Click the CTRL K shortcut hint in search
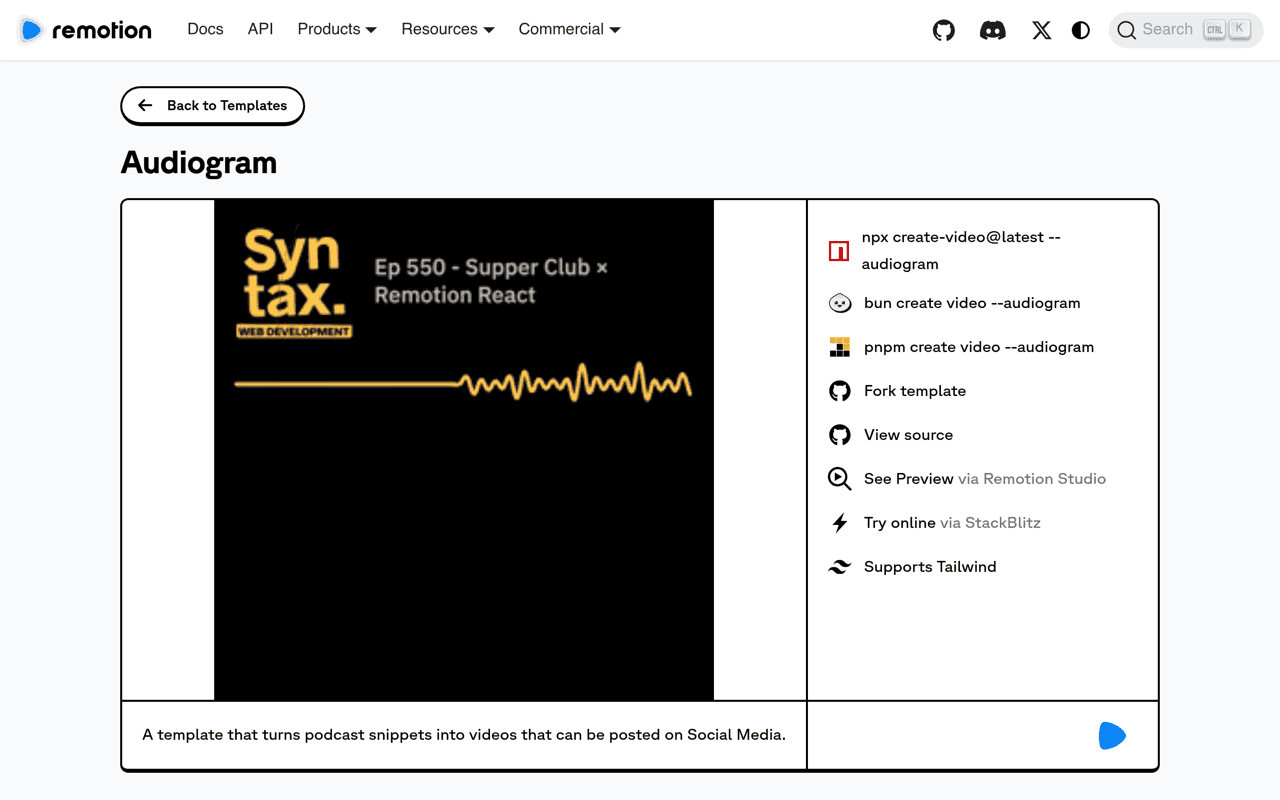Image resolution: width=1280 pixels, height=800 pixels. point(1227,29)
